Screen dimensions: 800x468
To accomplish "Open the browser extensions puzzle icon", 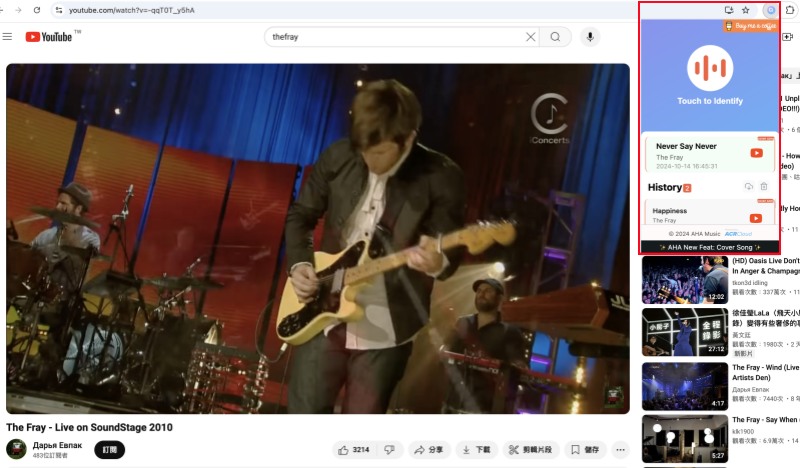I will pos(790,10).
